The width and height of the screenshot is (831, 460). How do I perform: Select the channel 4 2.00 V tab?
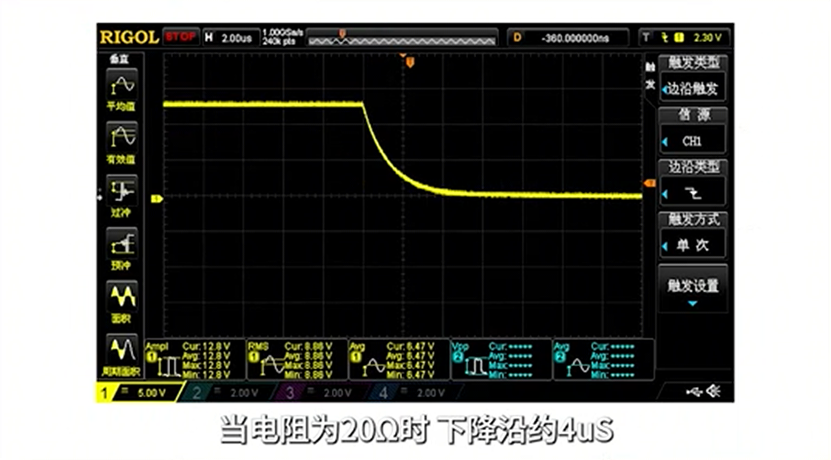pyautogui.click(x=417, y=393)
